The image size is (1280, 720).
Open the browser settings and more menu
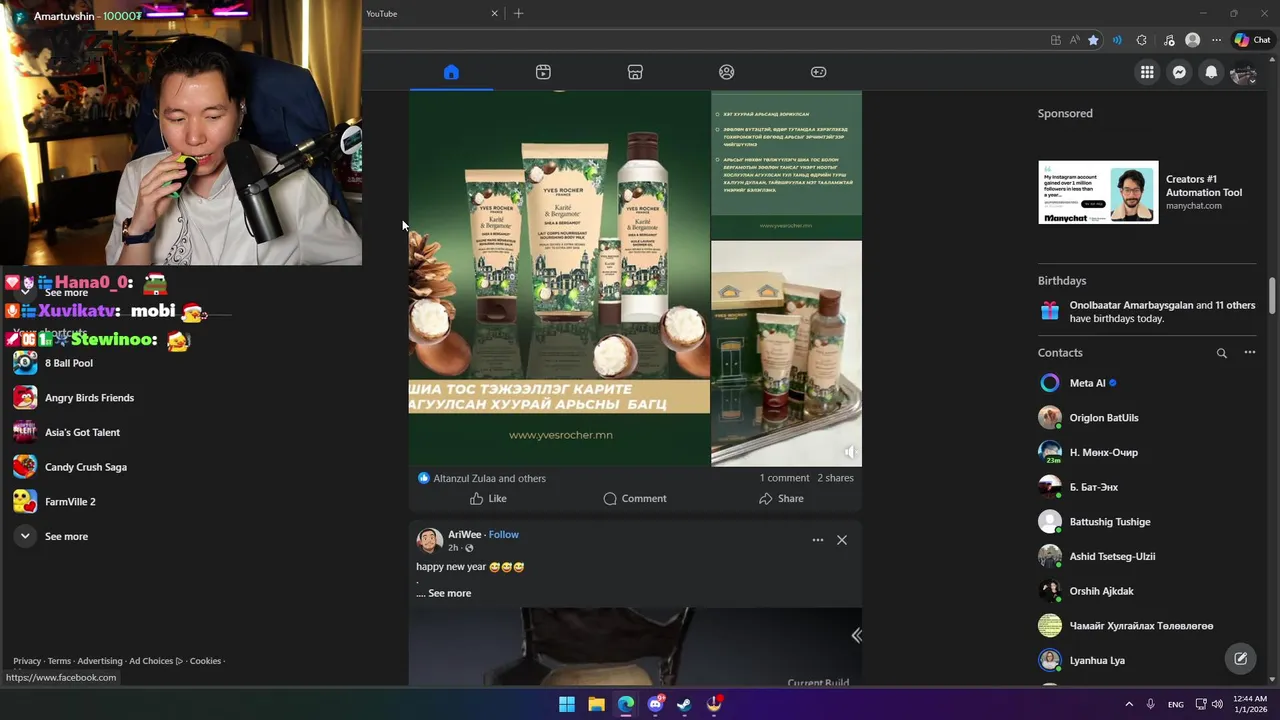coord(1216,40)
